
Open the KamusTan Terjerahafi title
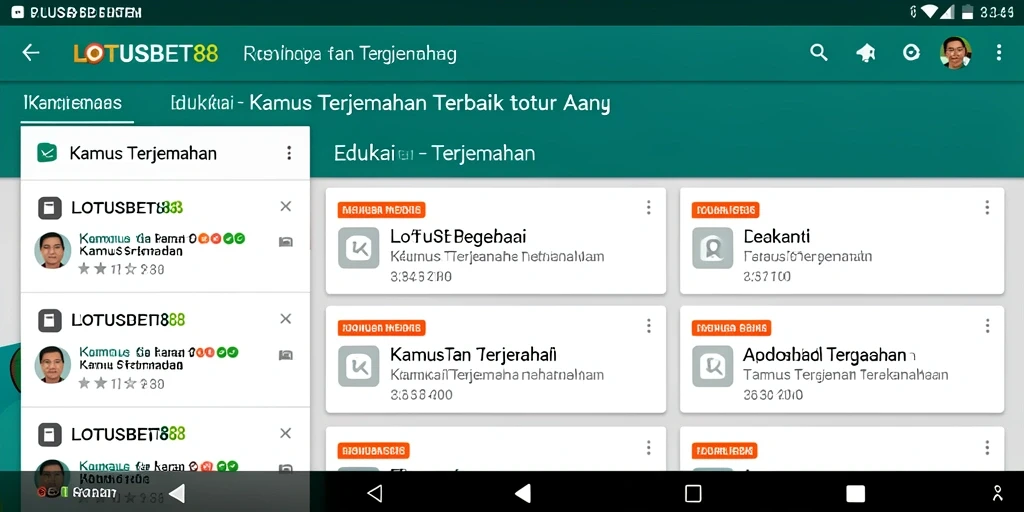pos(473,355)
